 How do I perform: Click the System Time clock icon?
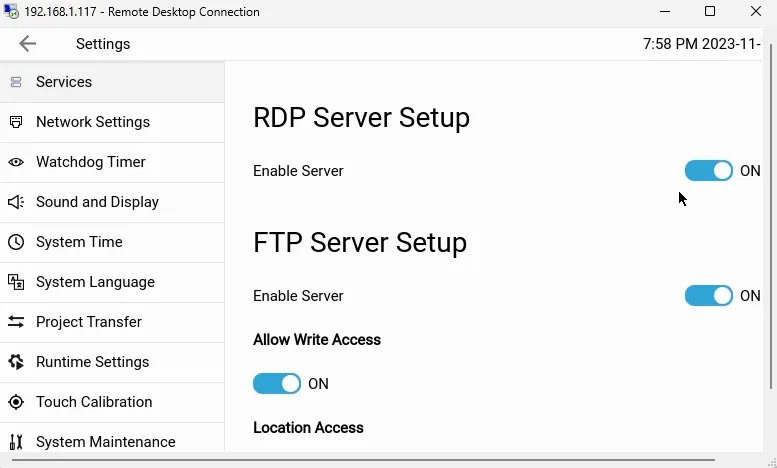16,242
